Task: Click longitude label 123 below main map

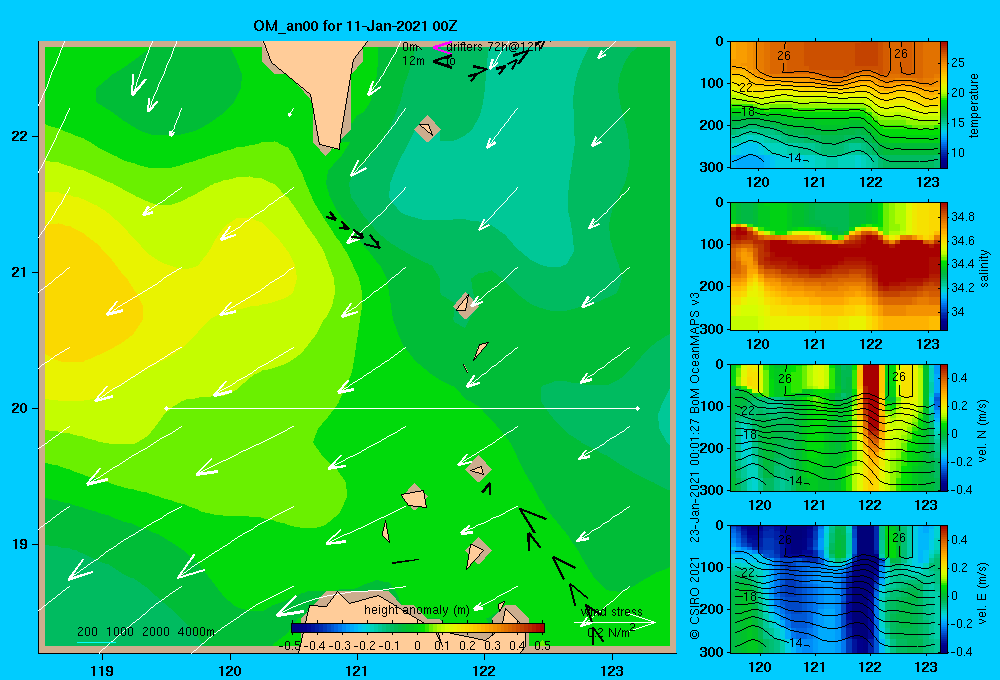Action: pyautogui.click(x=612, y=670)
